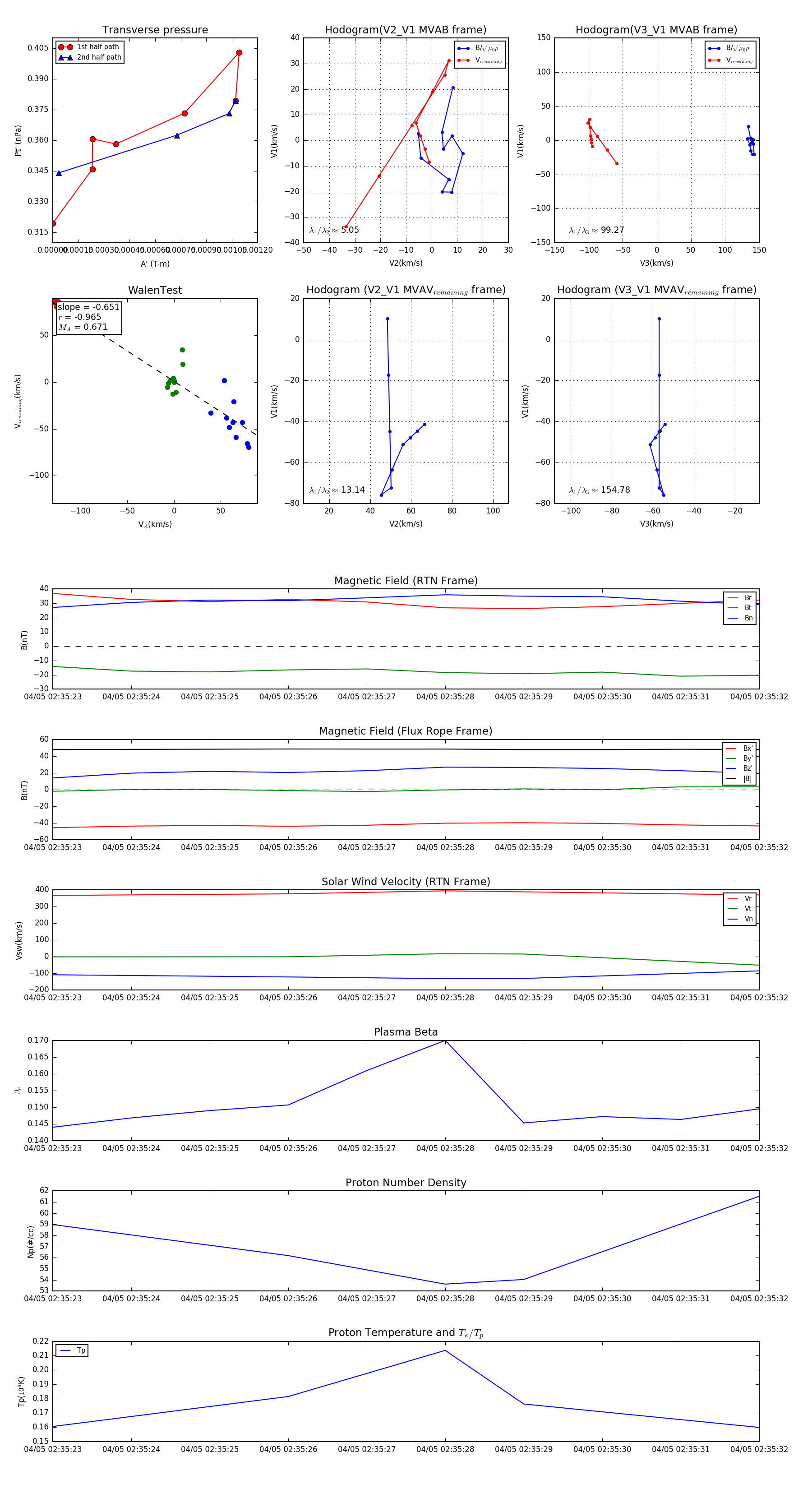The image size is (812, 1489).
Task: Click the λ1/λ3 ≈ 99.27 annotation
Action: (596, 230)
